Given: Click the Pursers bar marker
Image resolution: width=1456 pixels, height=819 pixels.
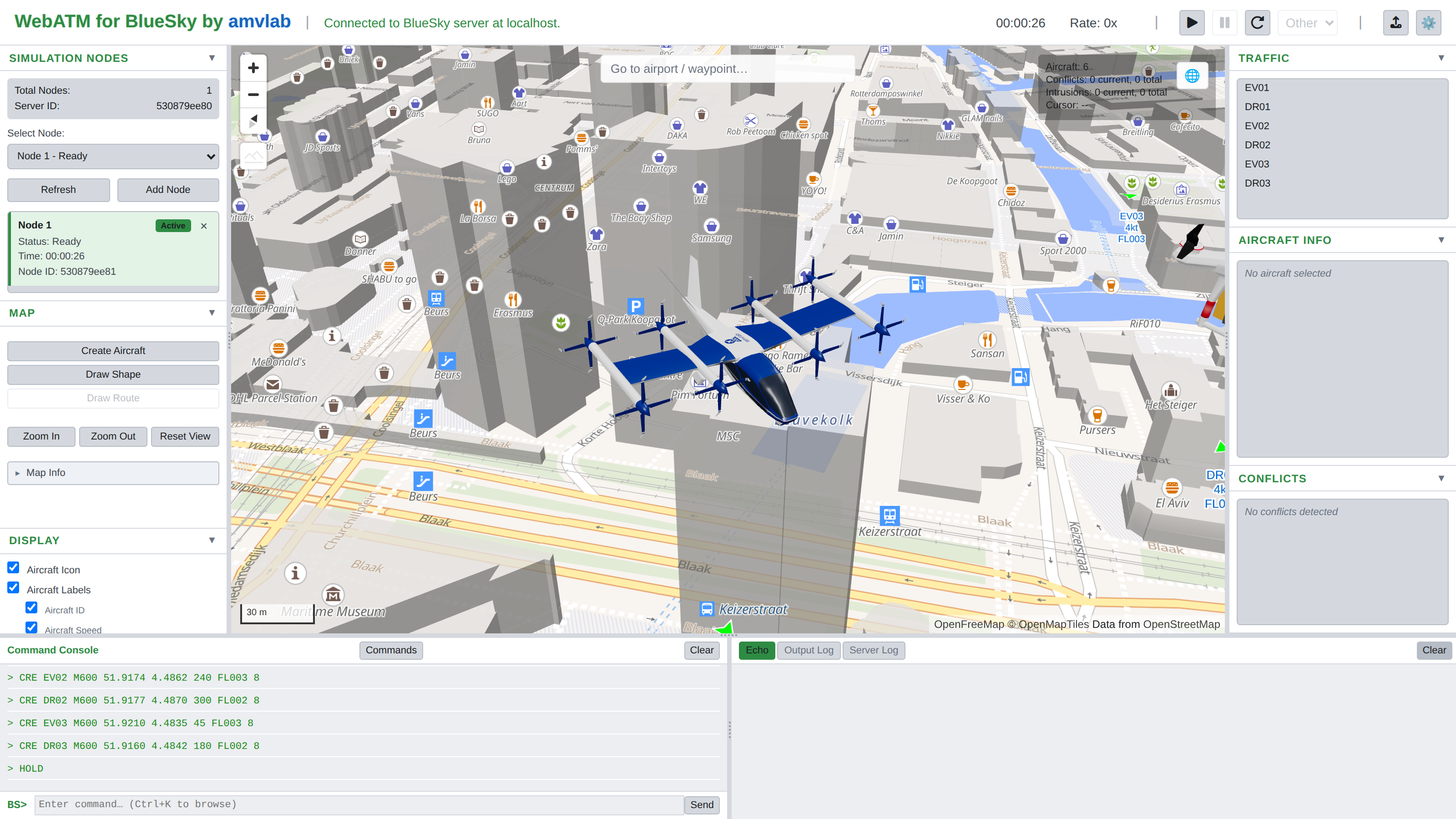Looking at the screenshot, I should click(1097, 415).
